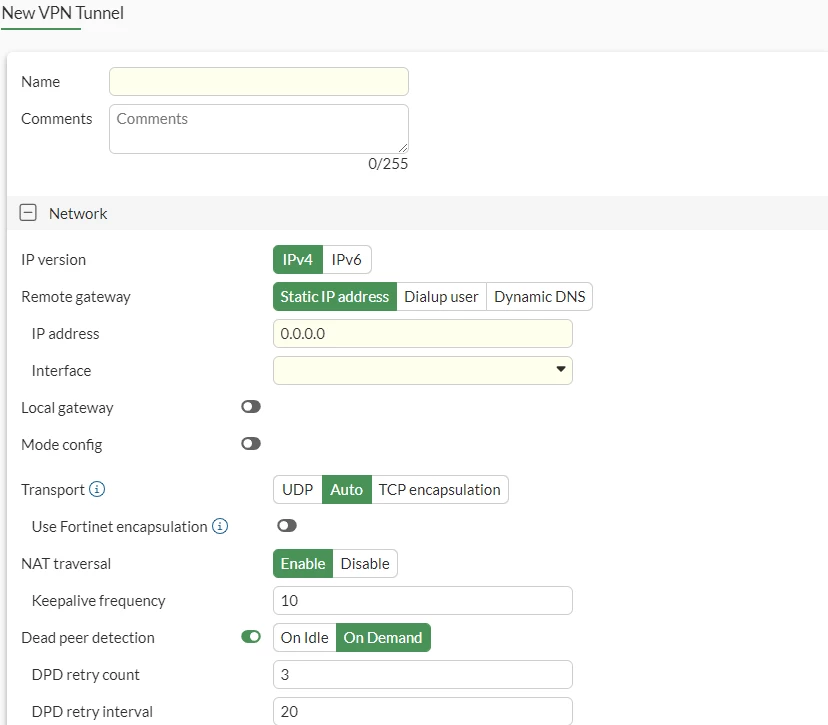The image size is (828, 725).
Task: Turn off Dead peer detection switch
Action: pyautogui.click(x=251, y=637)
